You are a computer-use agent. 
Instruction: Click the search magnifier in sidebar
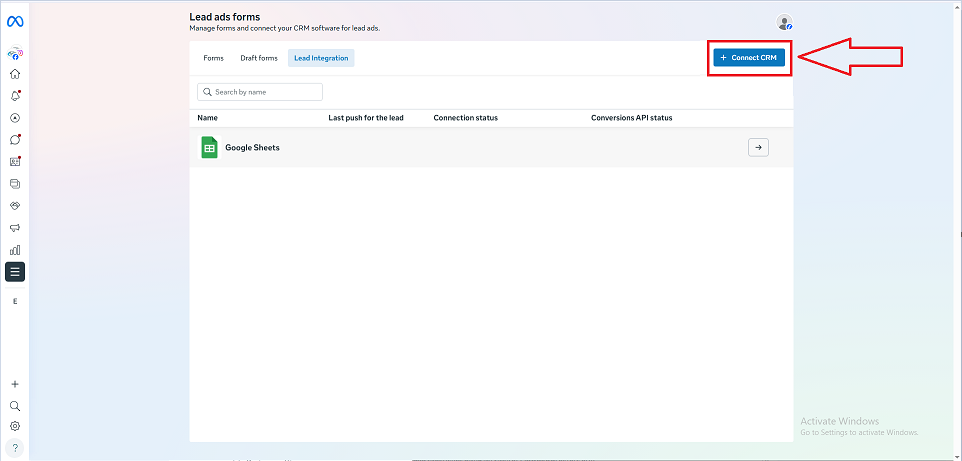(x=15, y=406)
